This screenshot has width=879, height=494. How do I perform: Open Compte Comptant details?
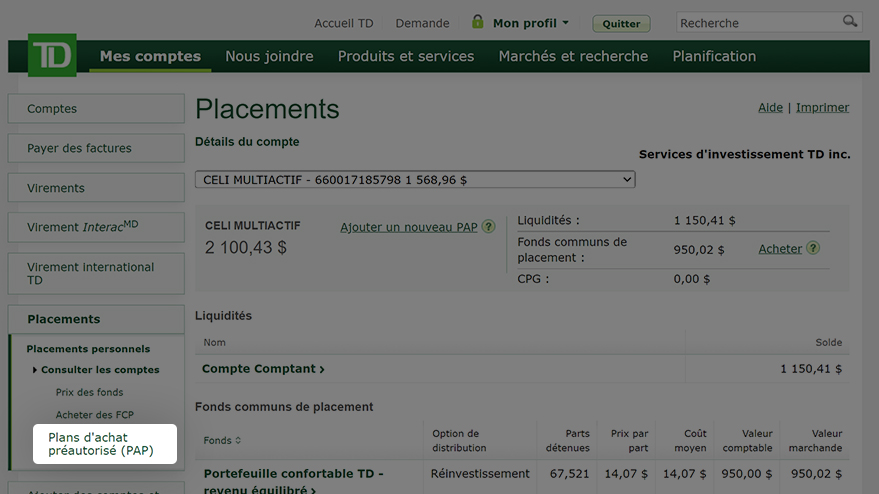[x=263, y=369]
